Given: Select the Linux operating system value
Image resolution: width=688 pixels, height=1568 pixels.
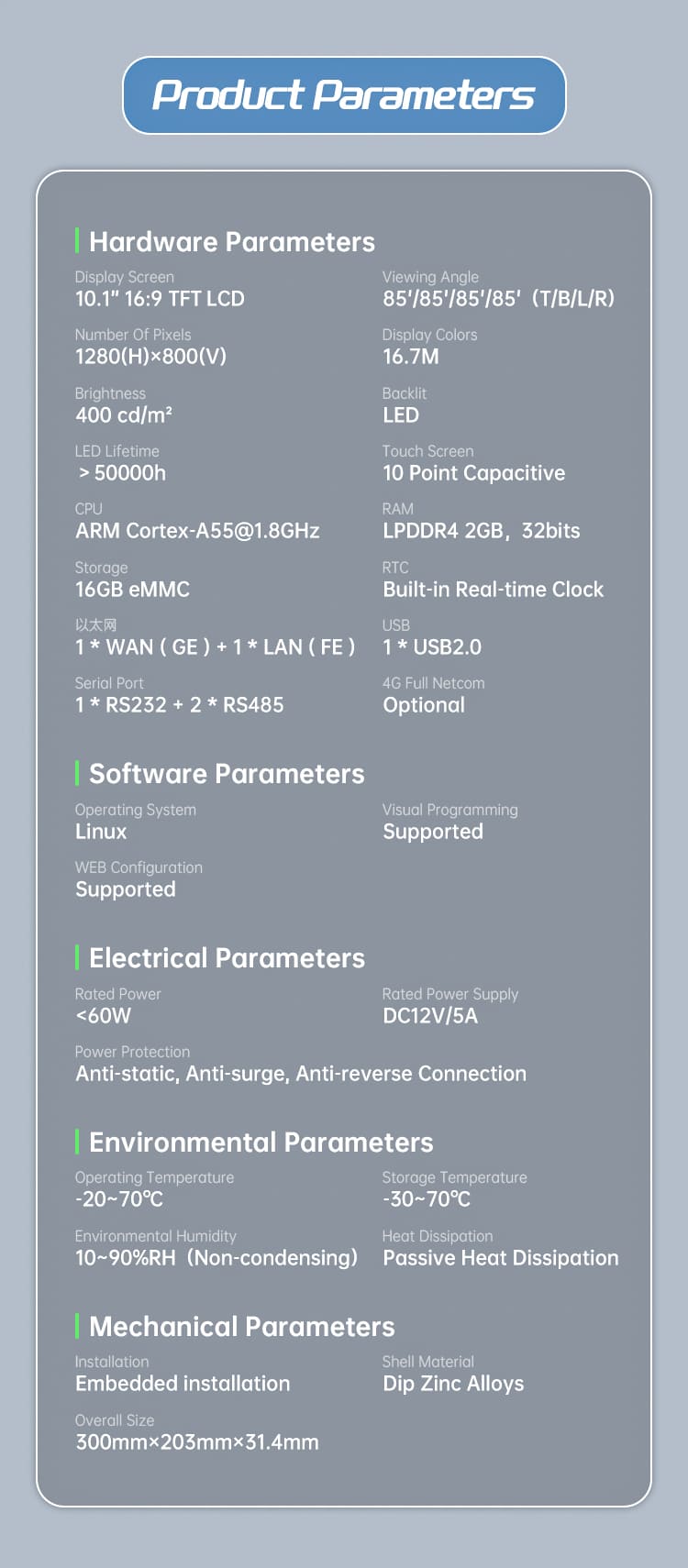Looking at the screenshot, I should coord(101,832).
